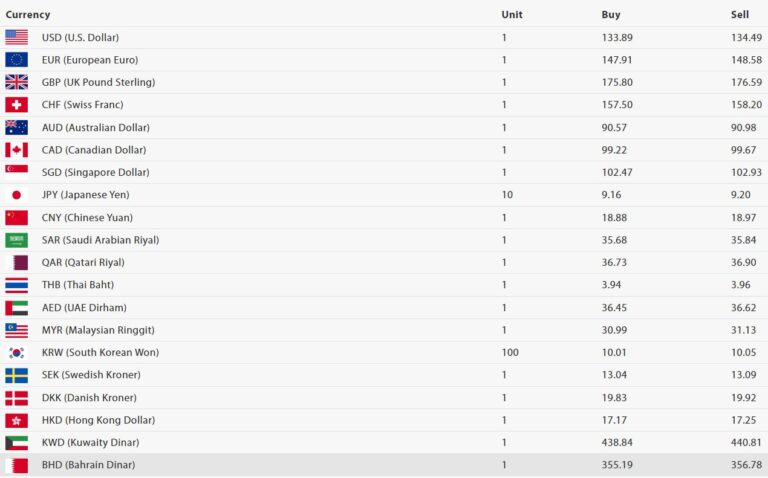Click the USD buy rate 133.89
The height and width of the screenshot is (478, 768).
point(617,37)
